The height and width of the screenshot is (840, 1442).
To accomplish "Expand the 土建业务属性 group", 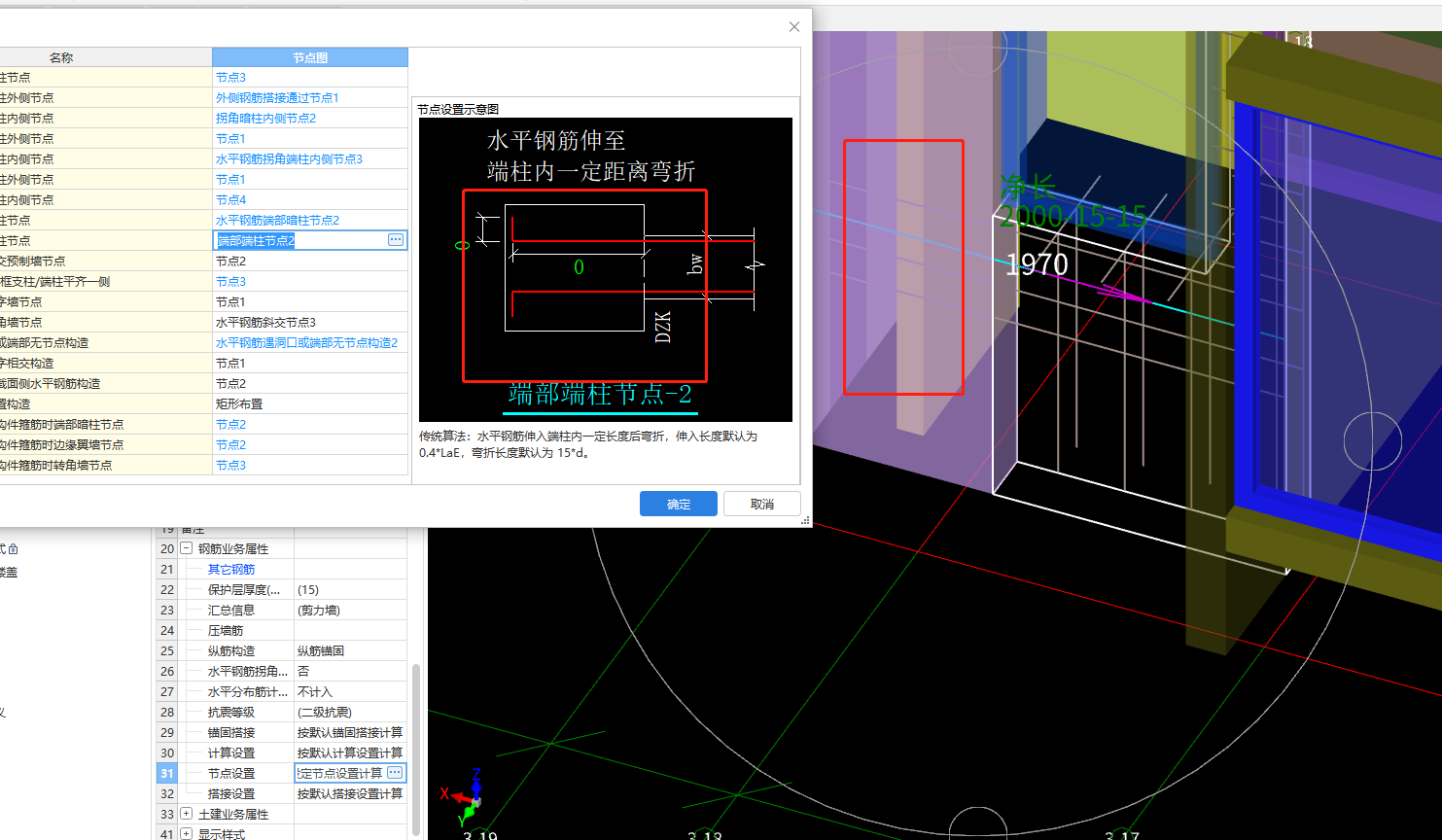I will [186, 814].
